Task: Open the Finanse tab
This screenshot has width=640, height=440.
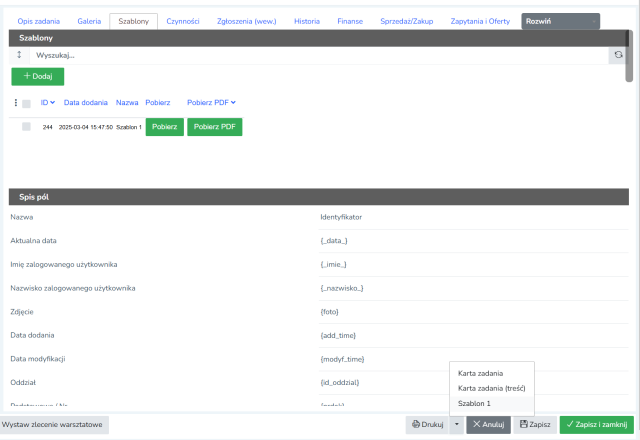Action: 350,21
